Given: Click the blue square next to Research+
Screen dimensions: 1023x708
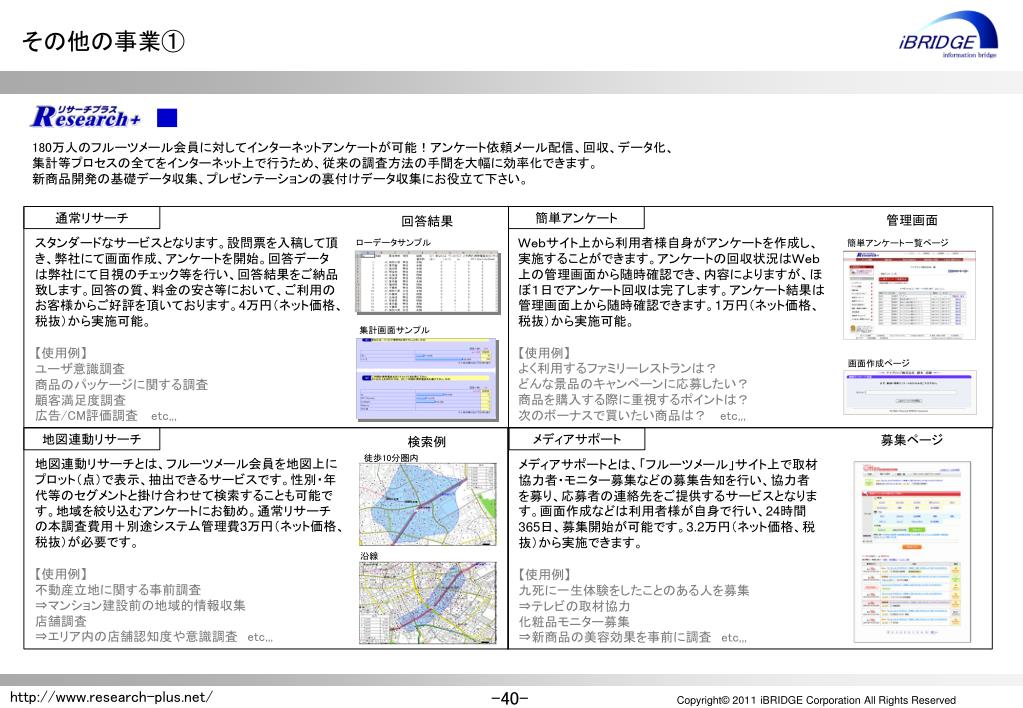Looking at the screenshot, I should (x=167, y=118).
